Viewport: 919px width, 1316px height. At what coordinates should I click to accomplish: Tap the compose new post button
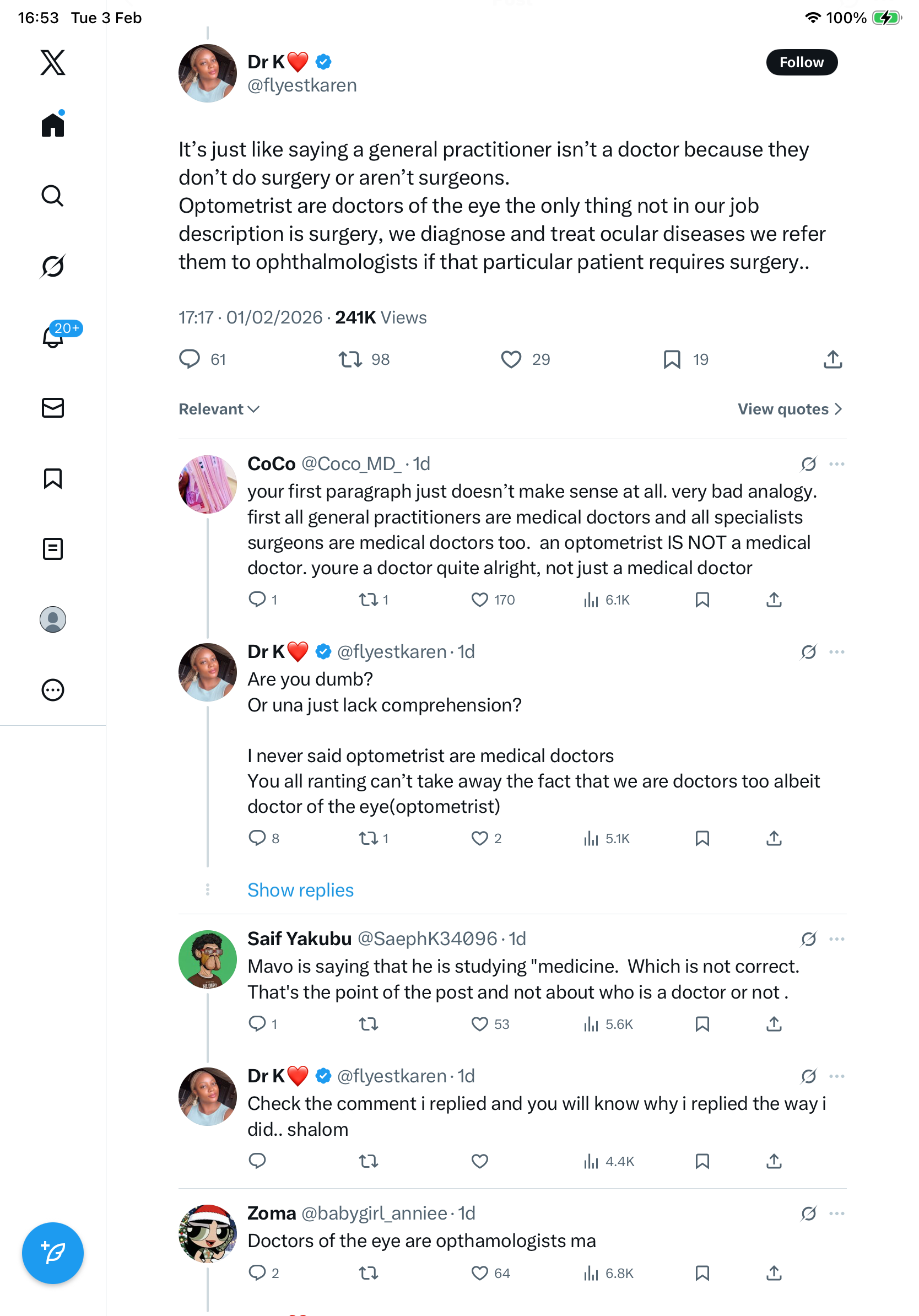[x=53, y=1253]
